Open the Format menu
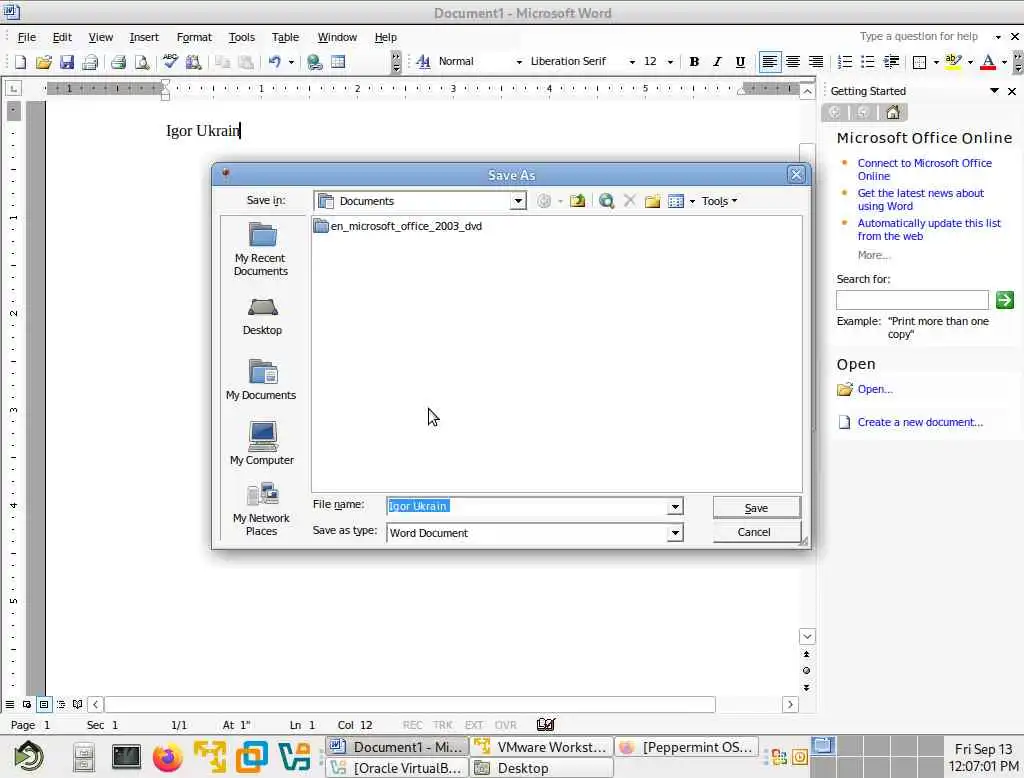 pyautogui.click(x=194, y=37)
